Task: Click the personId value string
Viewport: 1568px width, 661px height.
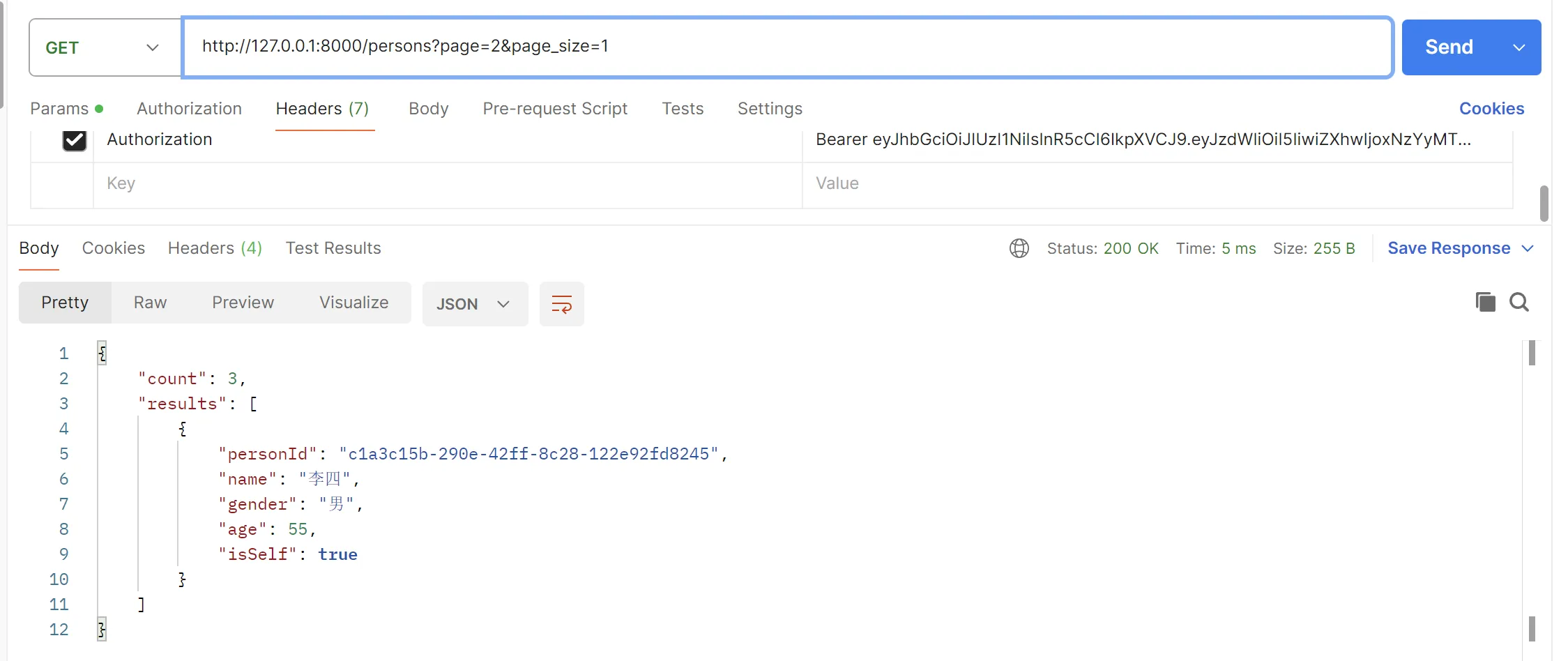Action: pos(528,454)
